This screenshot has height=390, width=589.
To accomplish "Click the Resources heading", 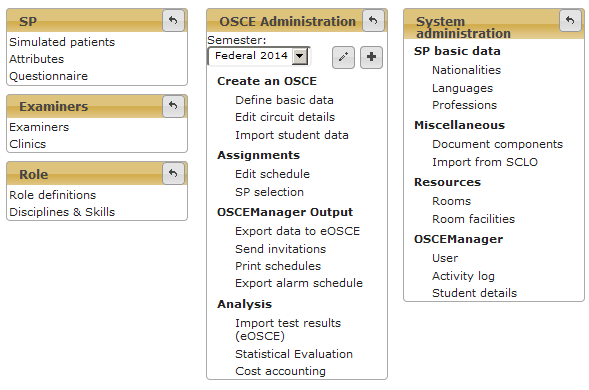I will point(447,182).
